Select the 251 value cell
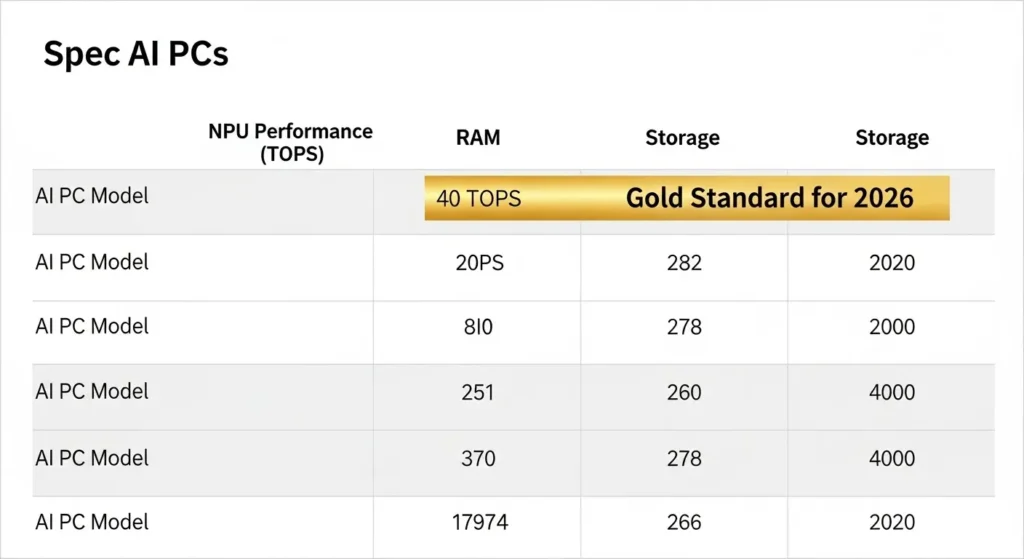The image size is (1024, 559). [478, 392]
